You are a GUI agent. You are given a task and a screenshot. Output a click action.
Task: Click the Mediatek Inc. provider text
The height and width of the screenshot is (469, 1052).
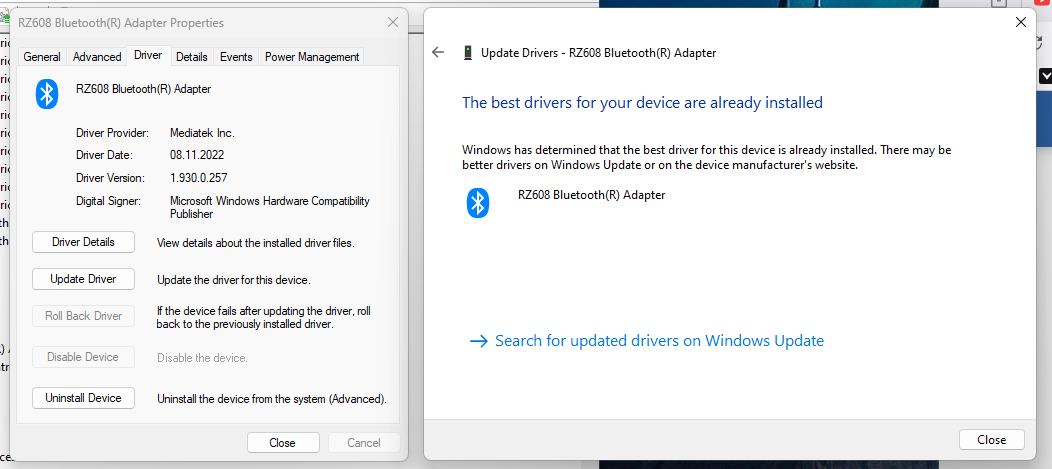(203, 133)
